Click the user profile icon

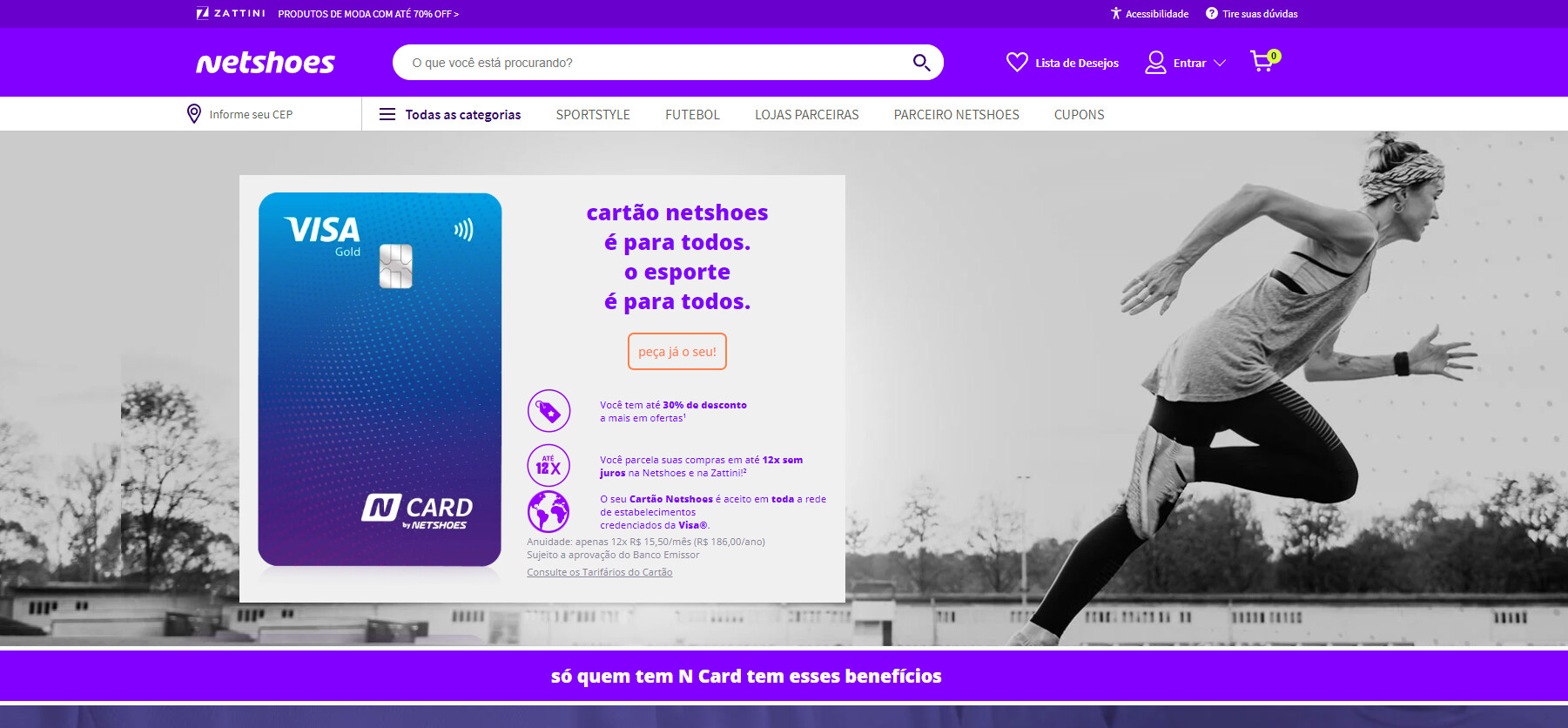1155,63
